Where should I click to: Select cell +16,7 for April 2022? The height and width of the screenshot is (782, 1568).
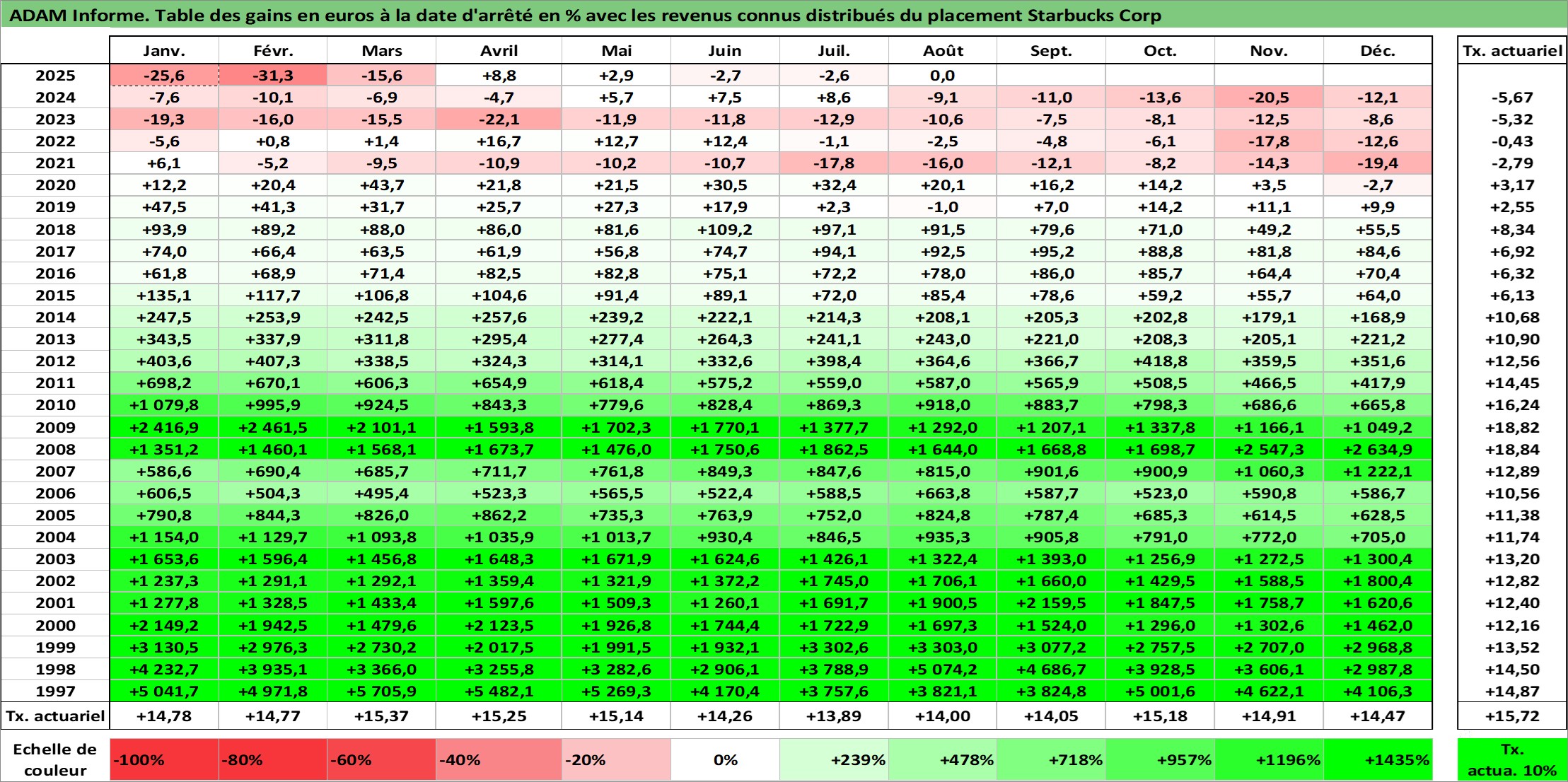499,141
